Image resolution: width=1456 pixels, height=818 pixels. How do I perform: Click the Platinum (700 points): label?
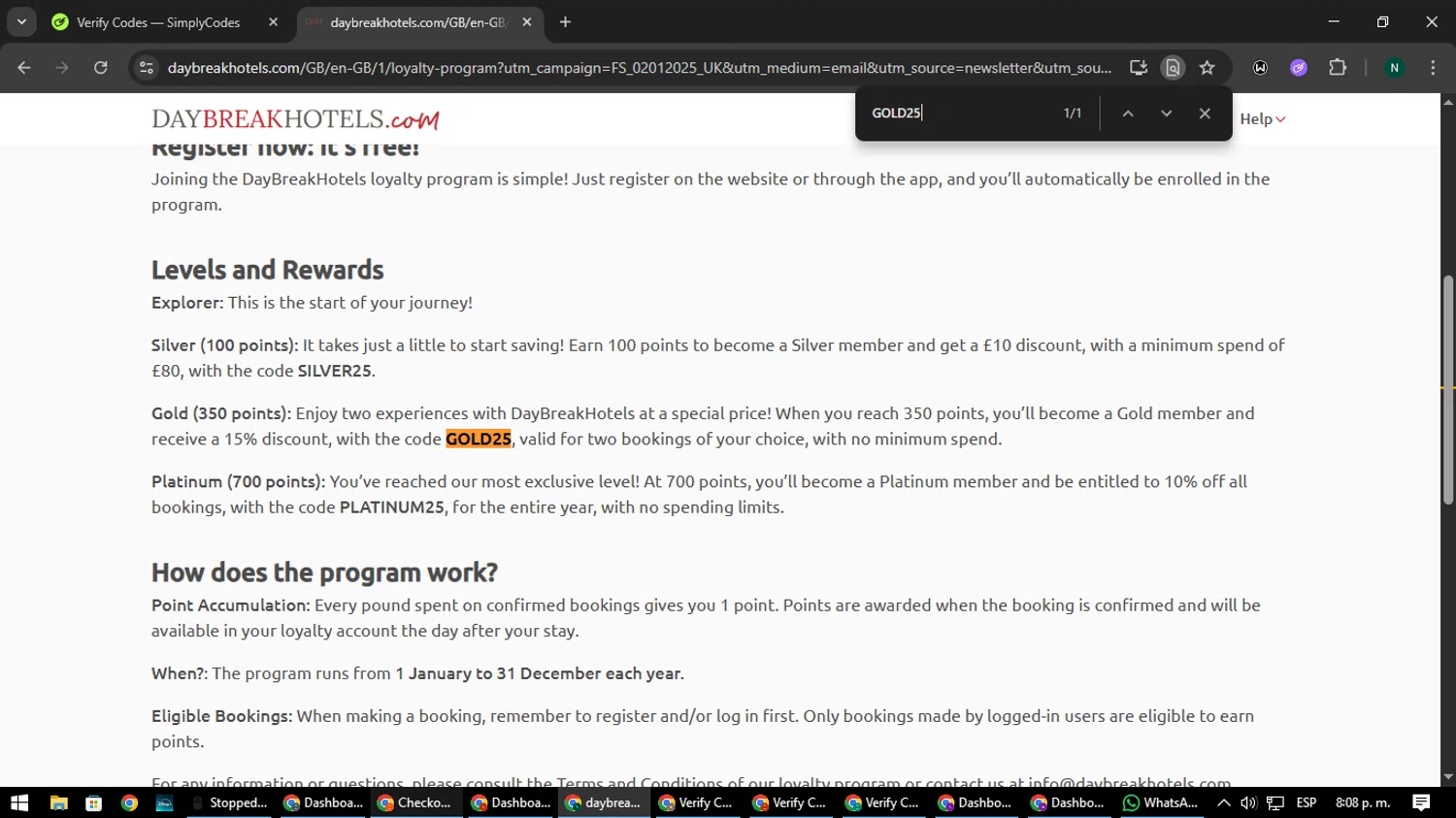pos(238,481)
